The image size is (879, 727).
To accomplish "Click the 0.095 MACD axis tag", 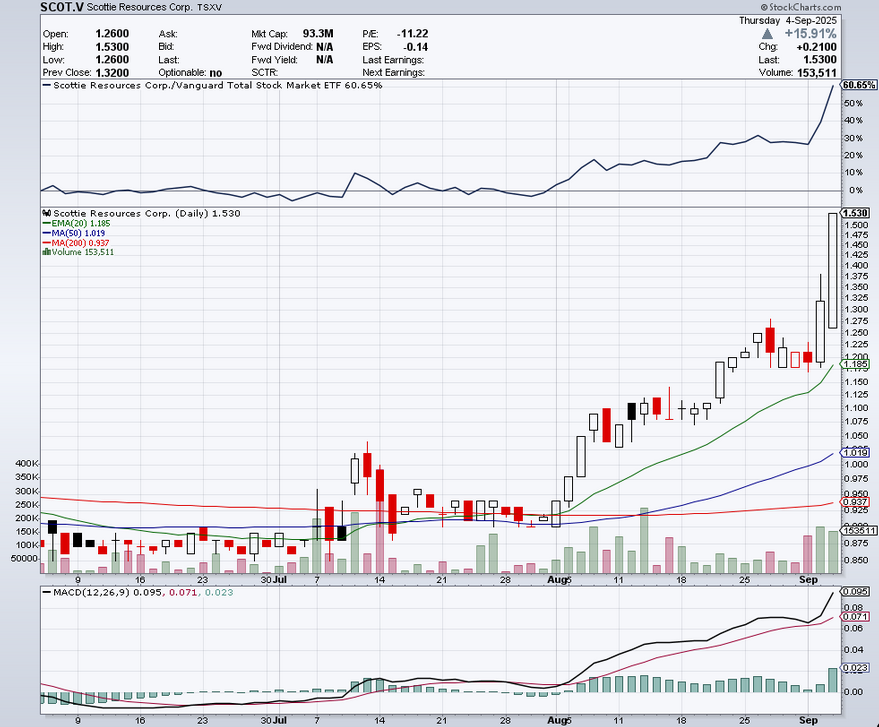I will click(x=855, y=591).
